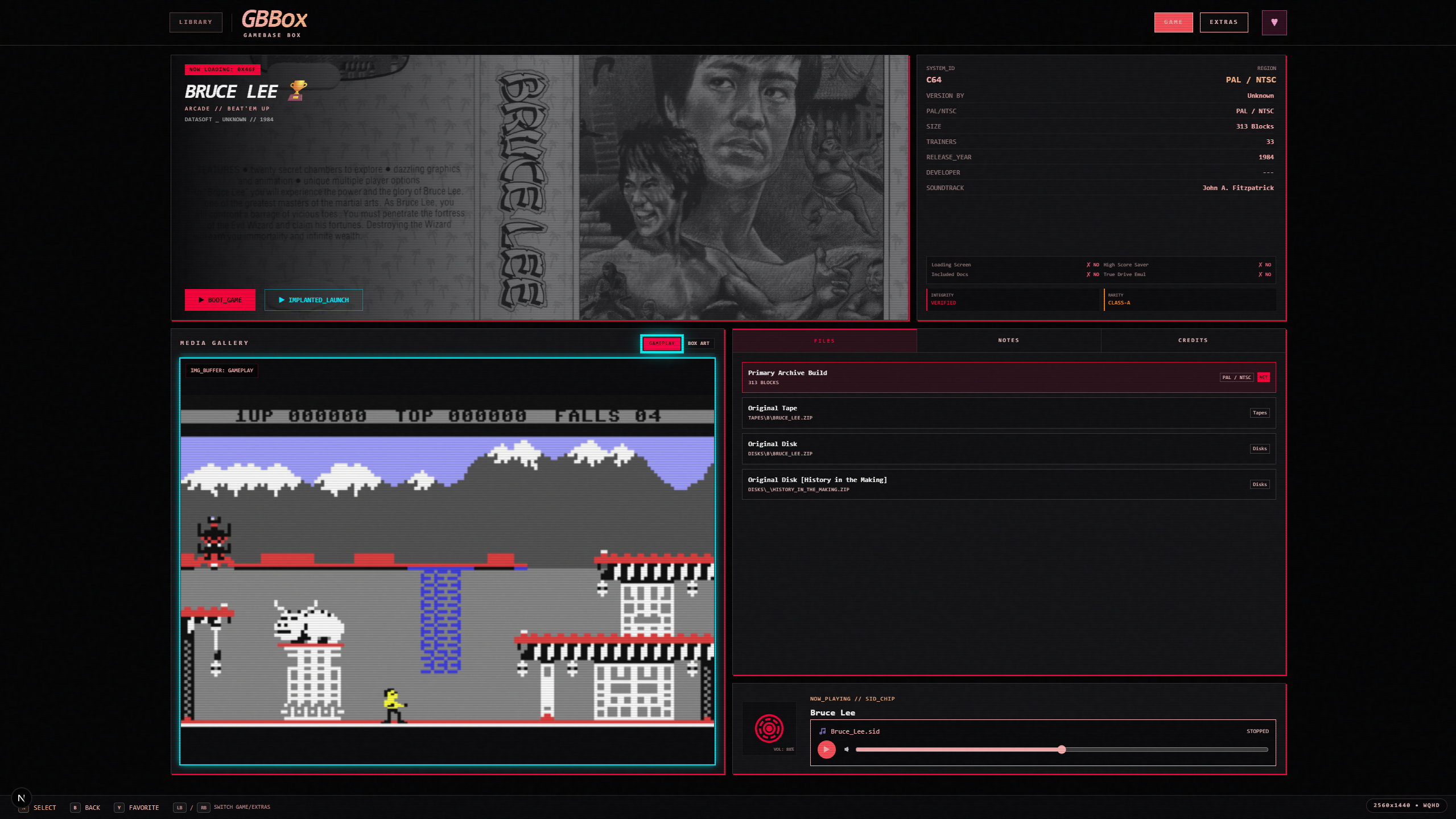
Task: Click the trophy icon beside the Bruce Lee title
Action: [x=298, y=90]
